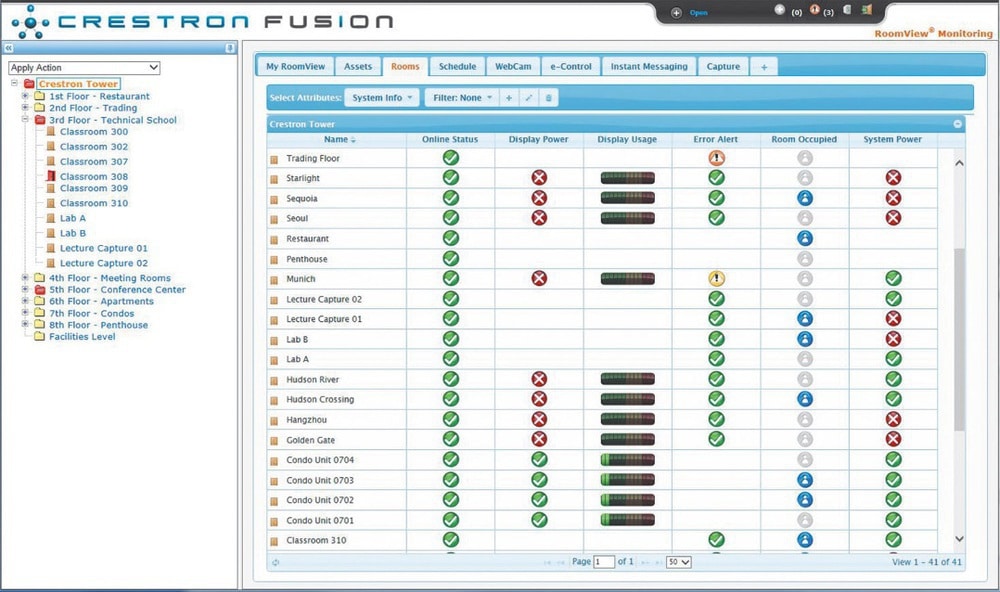The height and width of the screenshot is (592, 1000).
Task: Click the Room Occupied icon for Condo Unit 0703
Action: (x=805, y=480)
